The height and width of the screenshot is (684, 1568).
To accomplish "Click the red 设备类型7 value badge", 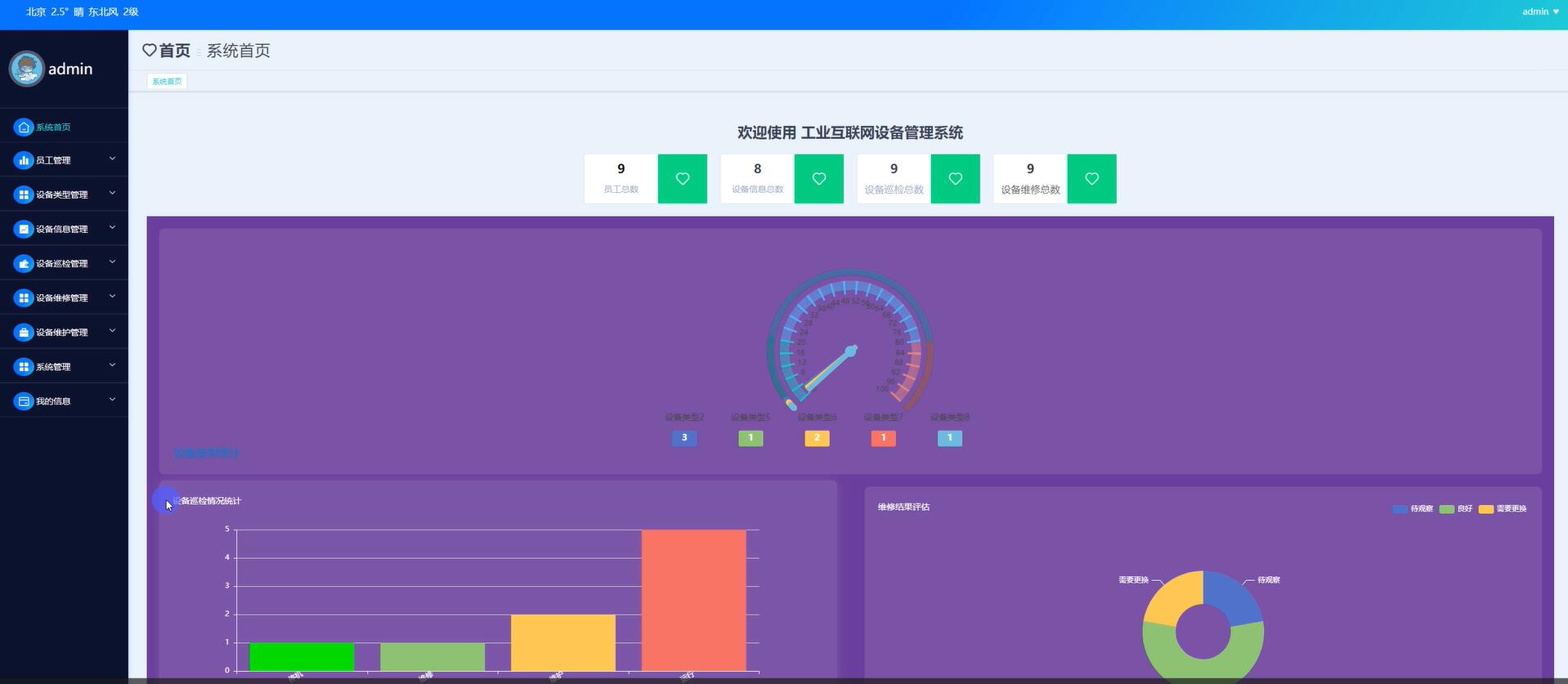I will [x=883, y=438].
